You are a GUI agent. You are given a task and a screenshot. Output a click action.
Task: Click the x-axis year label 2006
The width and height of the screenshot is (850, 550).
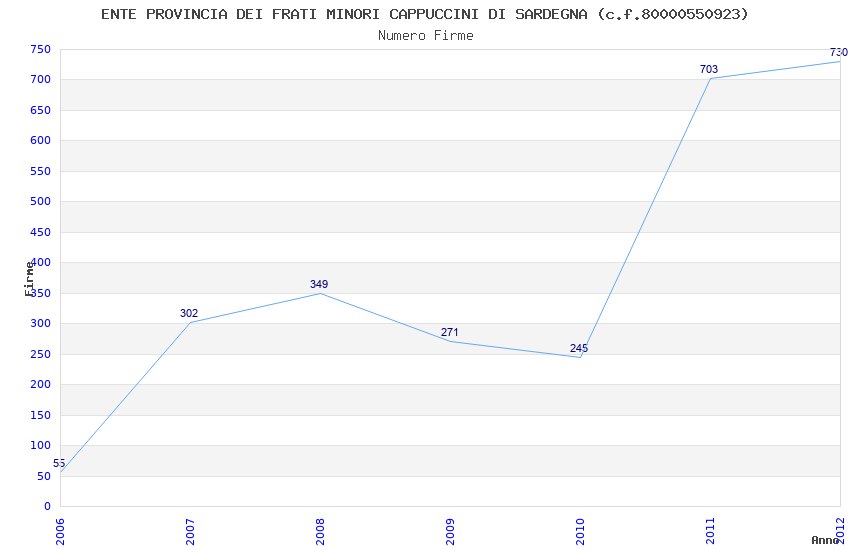tap(60, 532)
